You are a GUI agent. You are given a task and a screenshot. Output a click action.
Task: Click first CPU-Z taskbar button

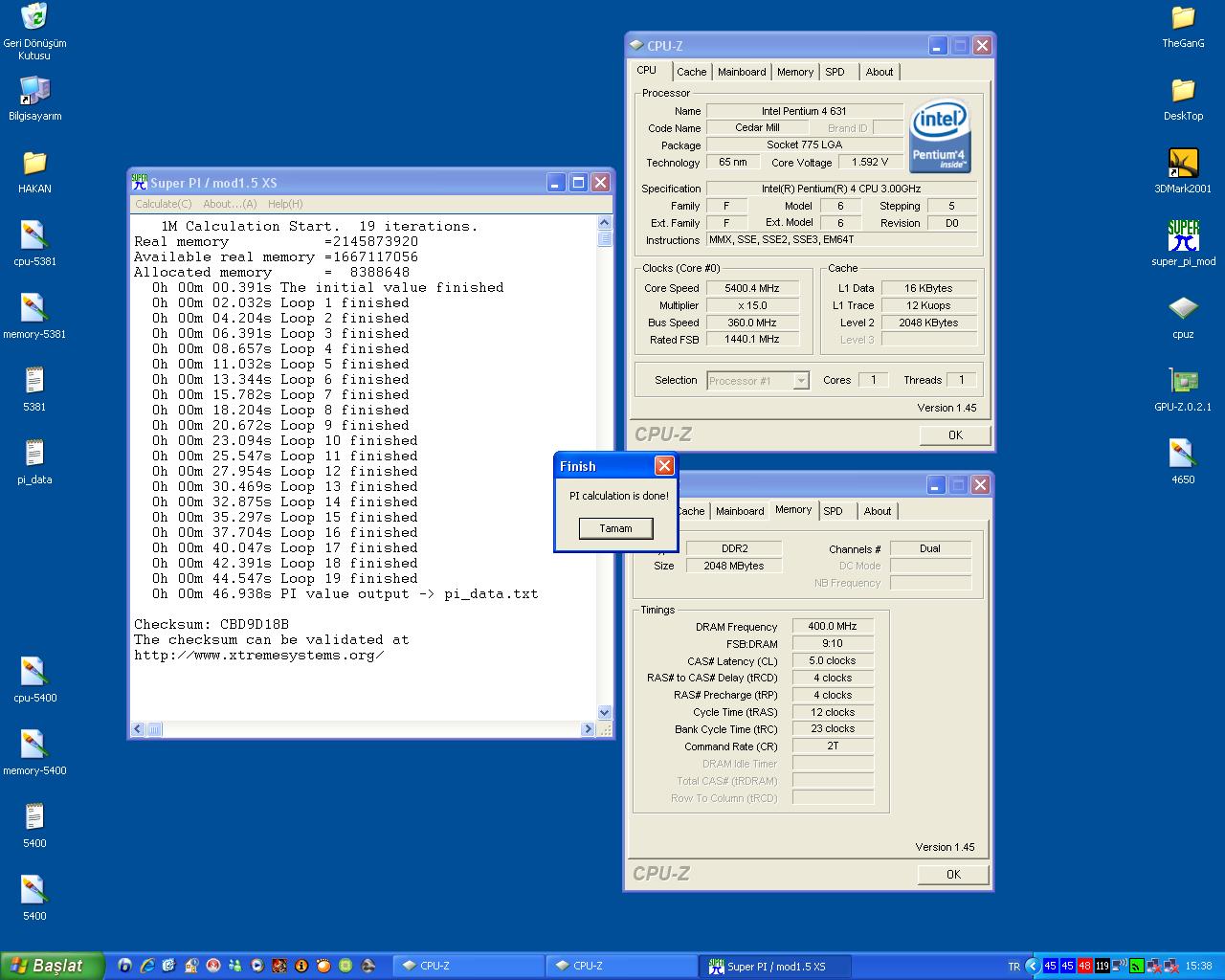(x=468, y=966)
